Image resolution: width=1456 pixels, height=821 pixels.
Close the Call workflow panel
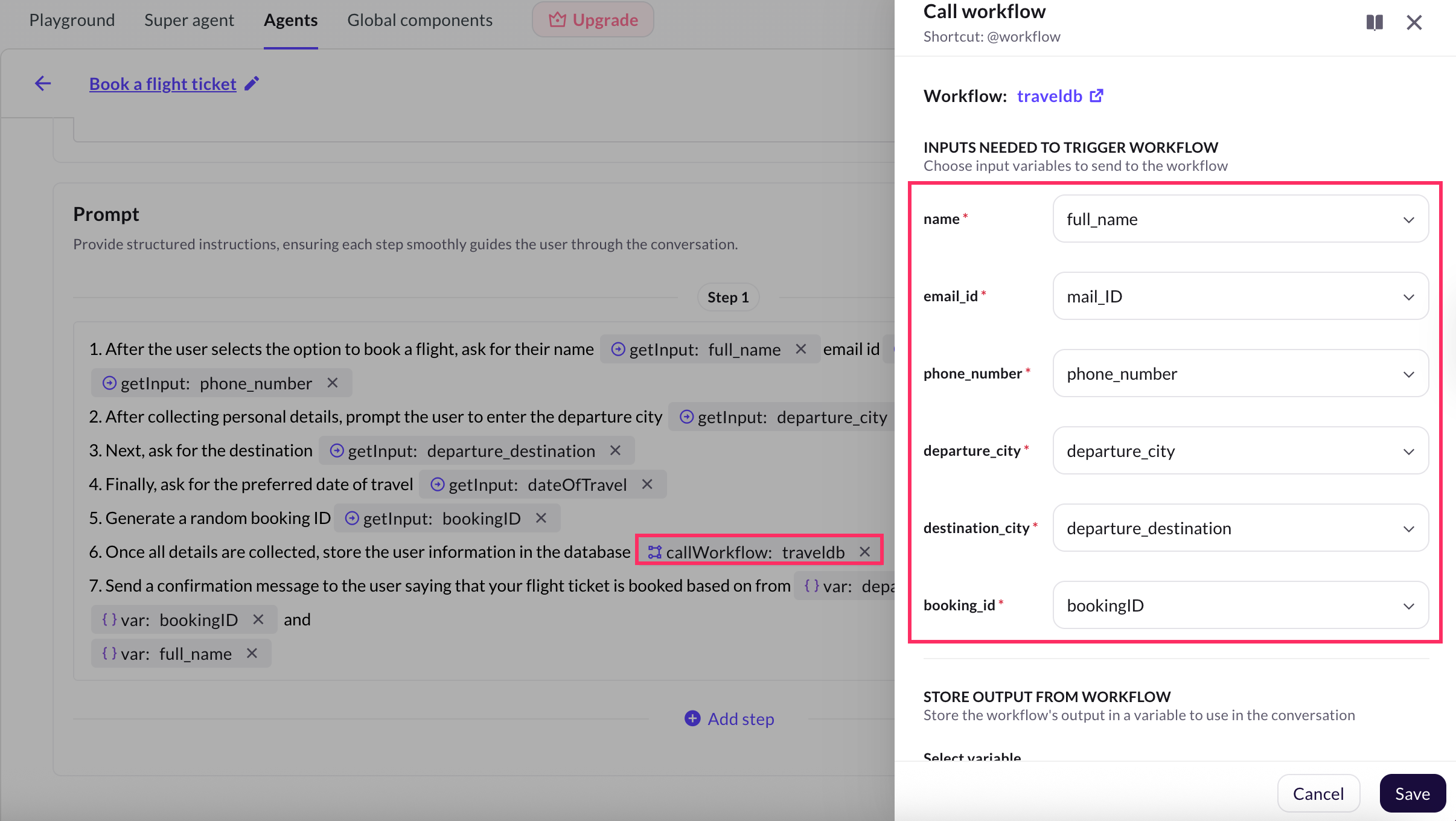(x=1414, y=23)
